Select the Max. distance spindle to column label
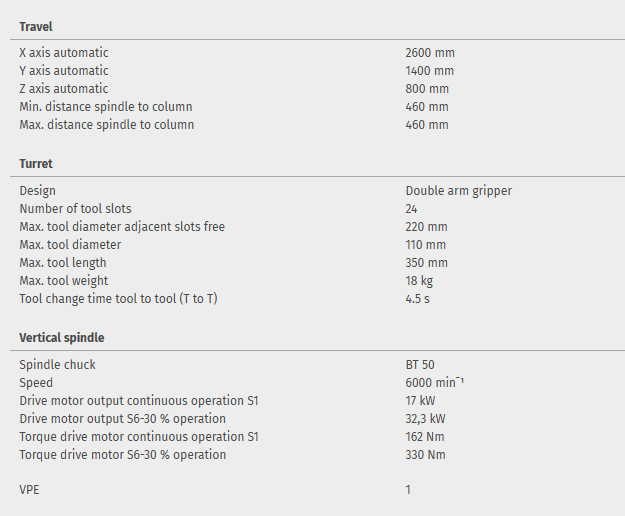The image size is (625, 516). (107, 125)
